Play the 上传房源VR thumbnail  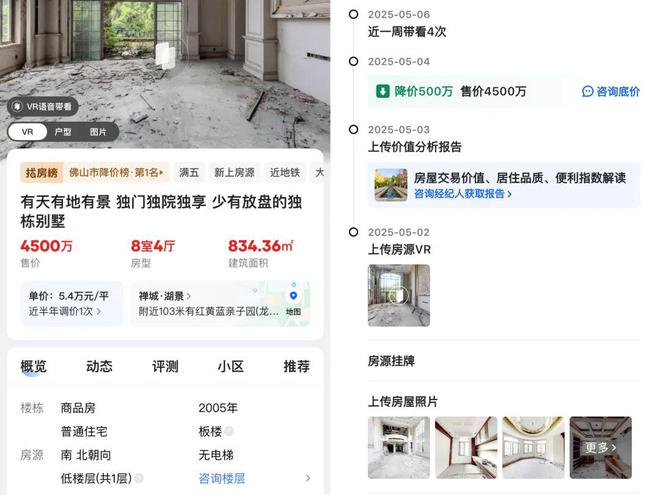click(x=399, y=295)
